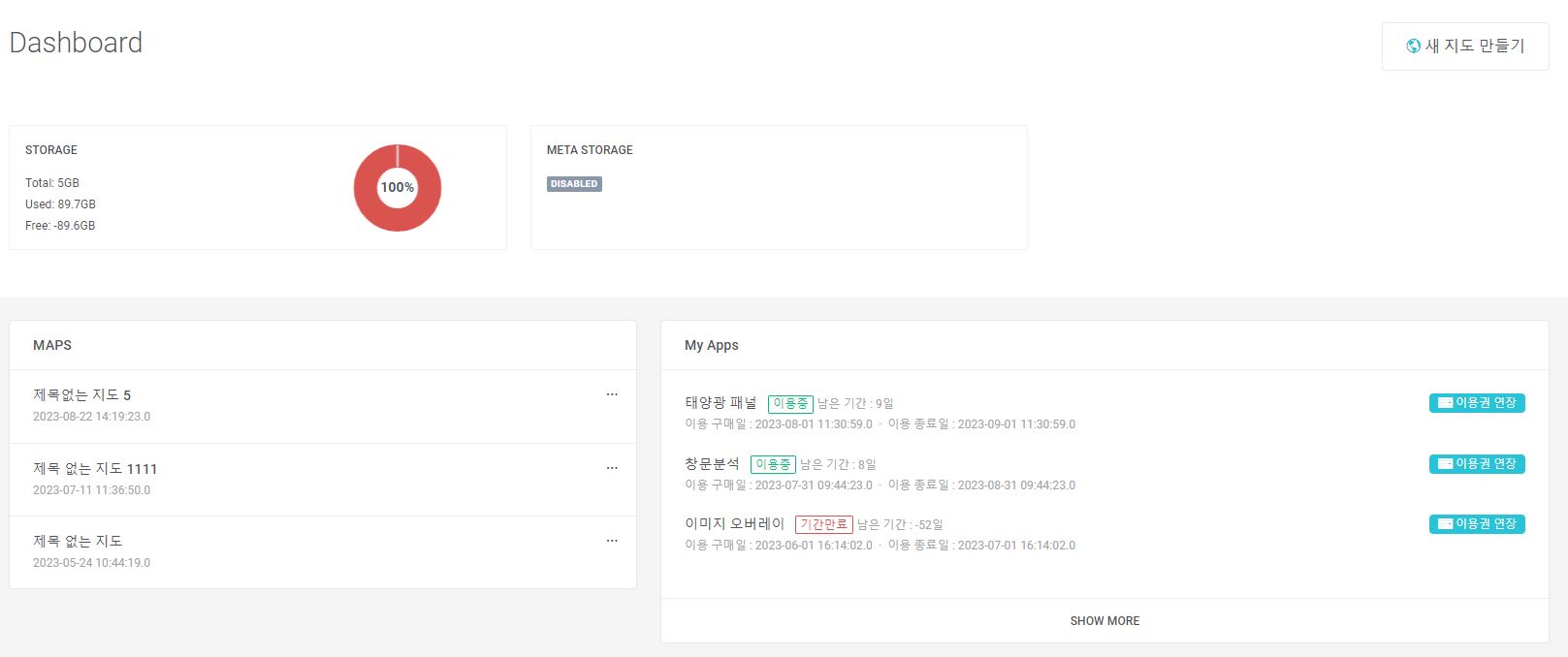Click the 이용중 status badge for 태양광 패널
This screenshot has width=1568, height=657.
(x=790, y=404)
